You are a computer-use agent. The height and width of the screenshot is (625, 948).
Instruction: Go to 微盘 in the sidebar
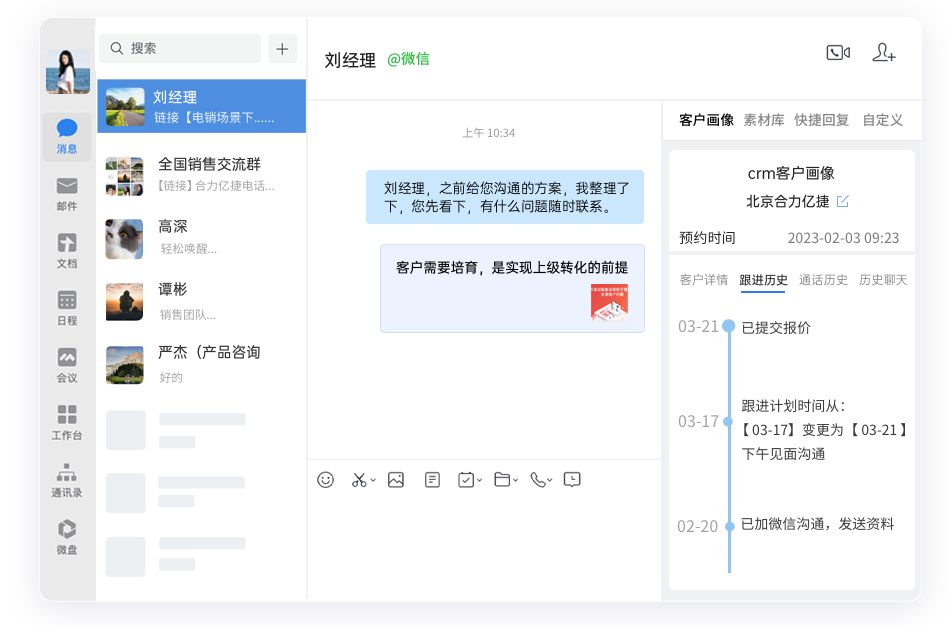point(67,537)
